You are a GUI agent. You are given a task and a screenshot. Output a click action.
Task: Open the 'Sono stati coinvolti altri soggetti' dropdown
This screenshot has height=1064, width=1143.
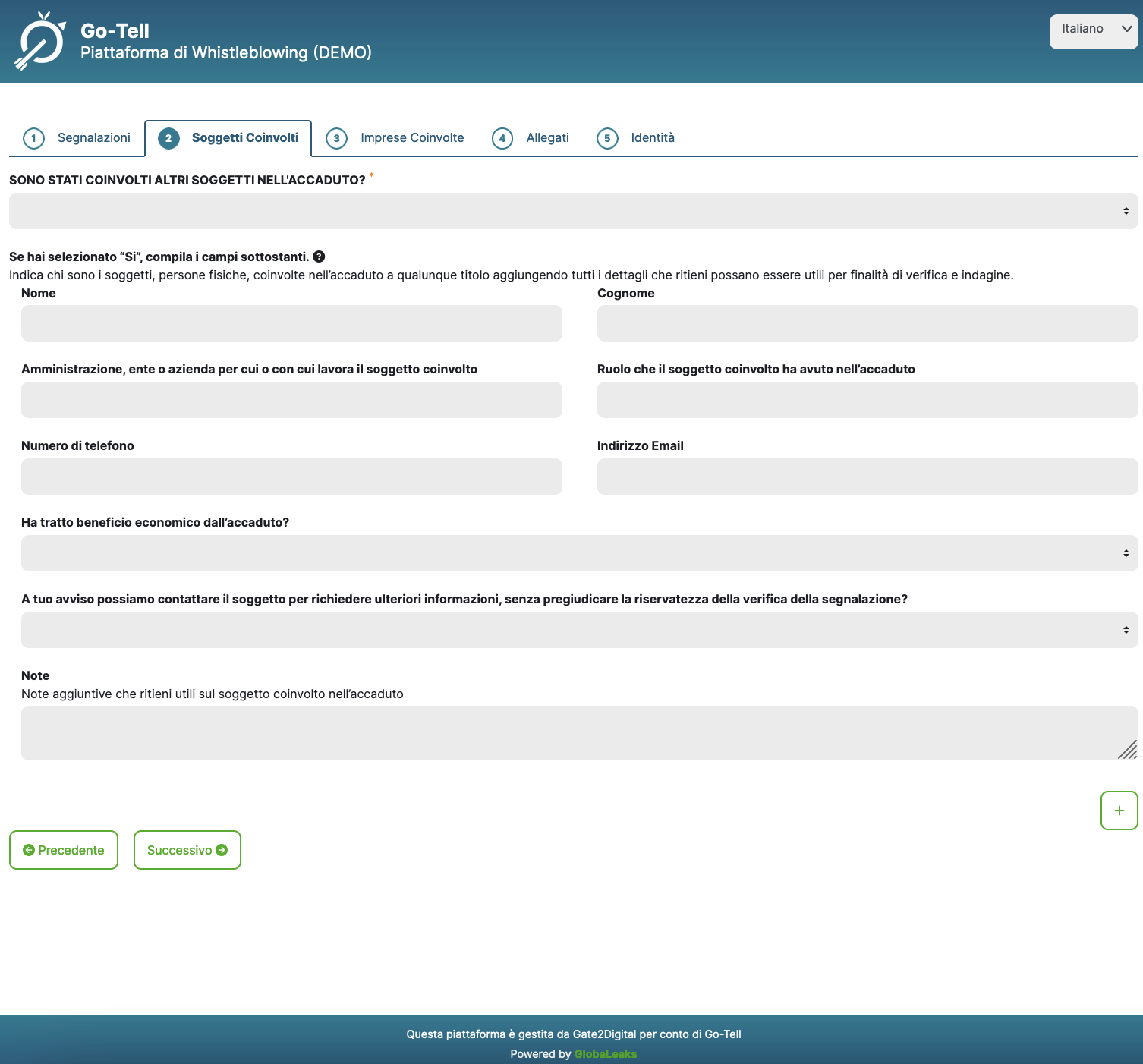pyautogui.click(x=571, y=211)
